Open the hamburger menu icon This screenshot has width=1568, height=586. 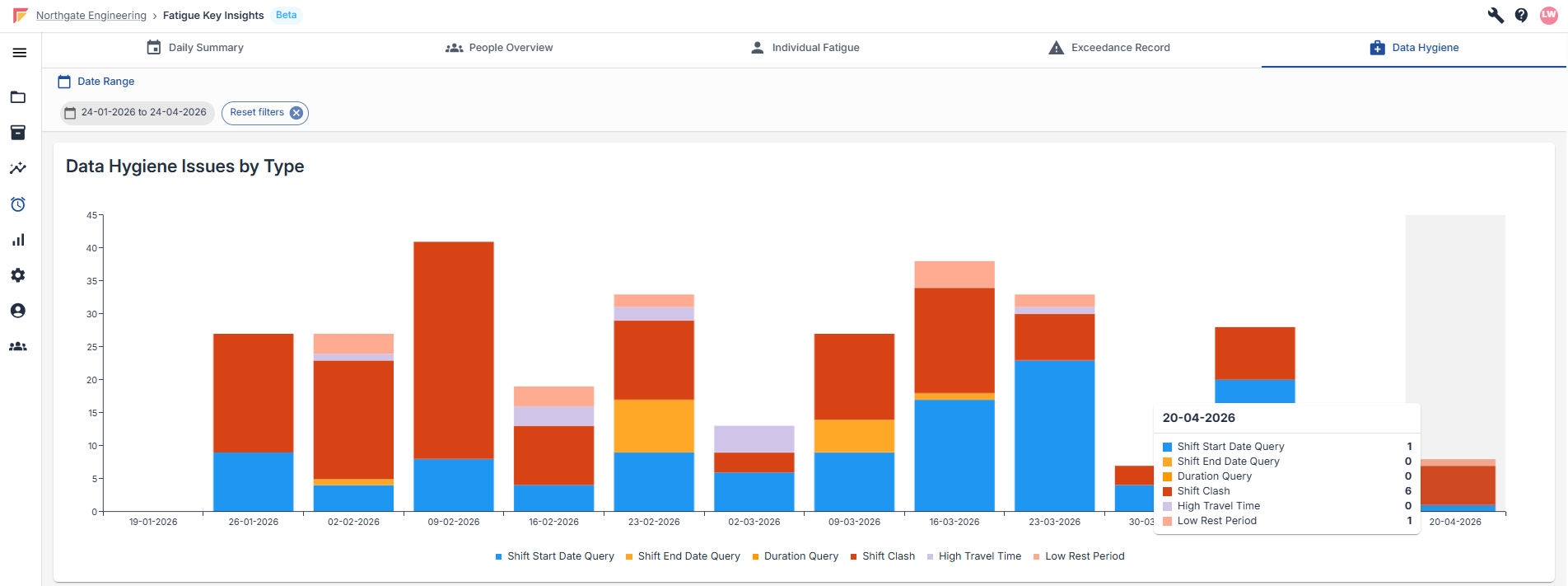pyautogui.click(x=19, y=53)
